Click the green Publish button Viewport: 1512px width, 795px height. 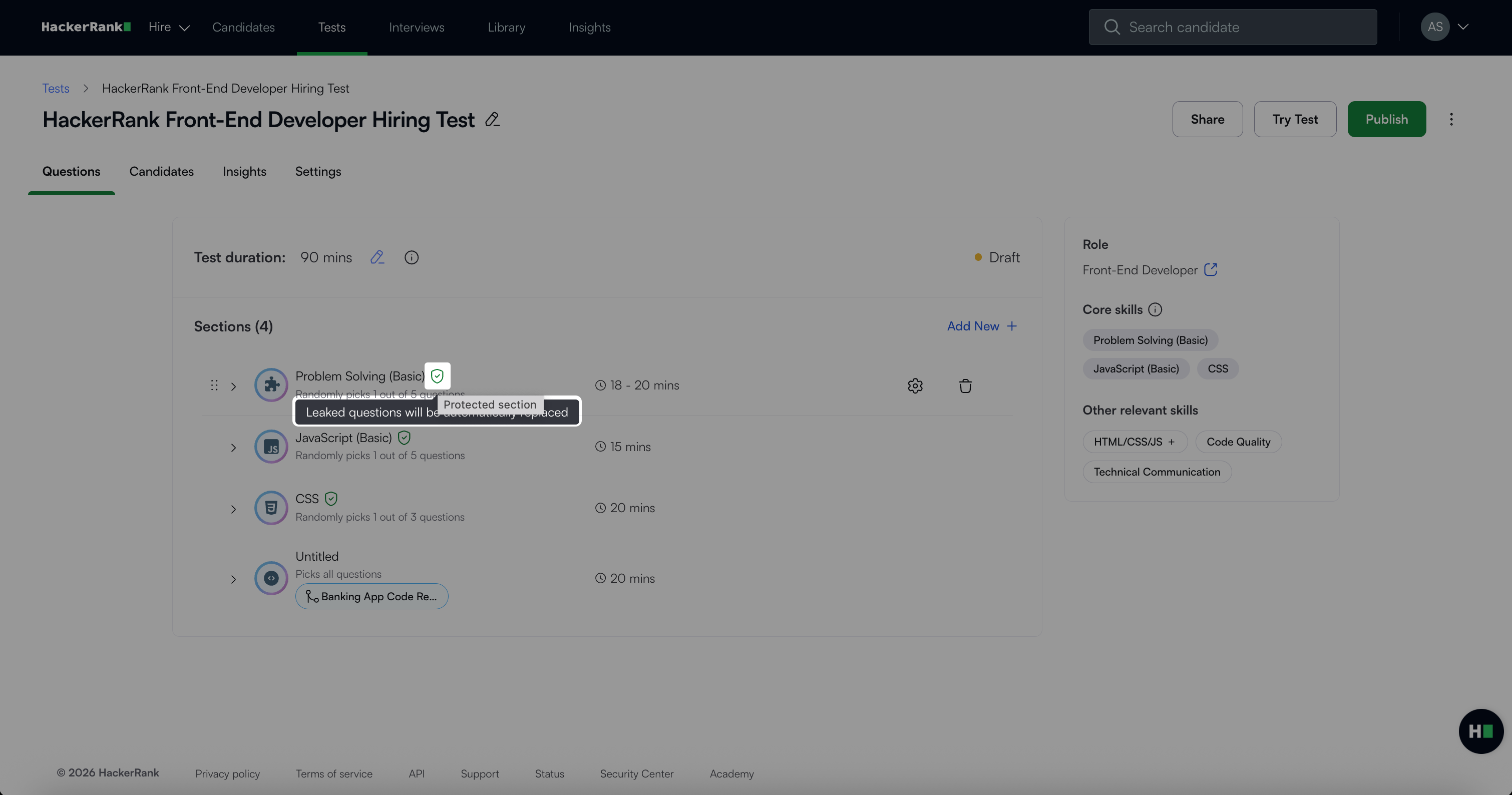1386,119
